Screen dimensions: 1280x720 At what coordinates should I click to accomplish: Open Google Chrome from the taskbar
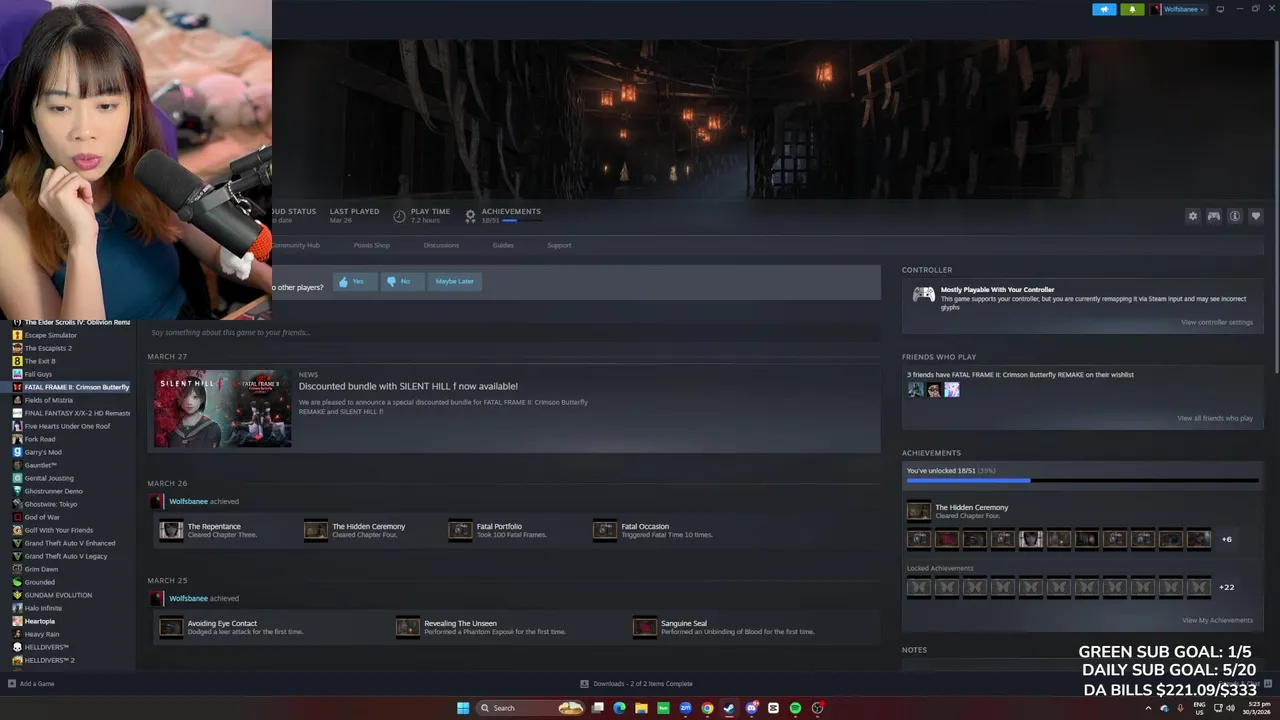pyautogui.click(x=707, y=708)
